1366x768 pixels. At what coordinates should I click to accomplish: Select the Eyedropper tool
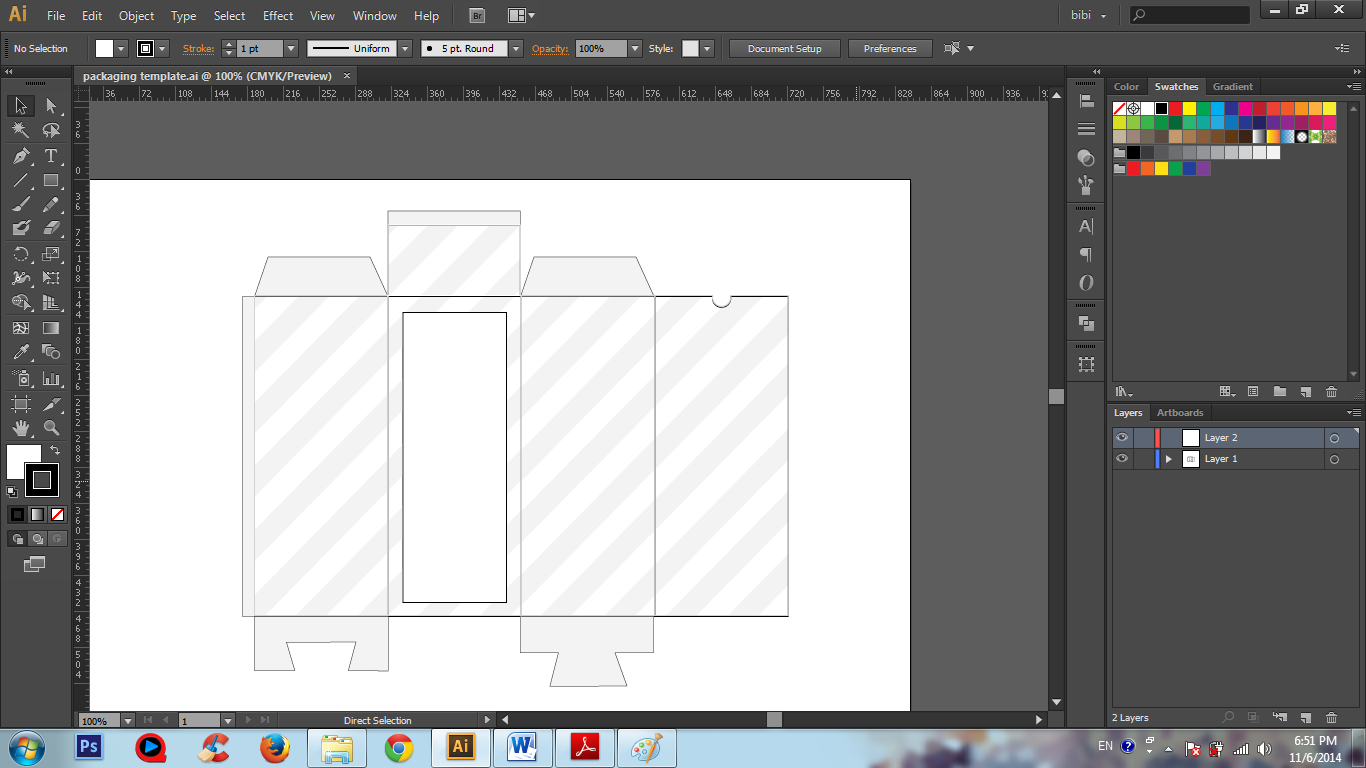point(21,352)
